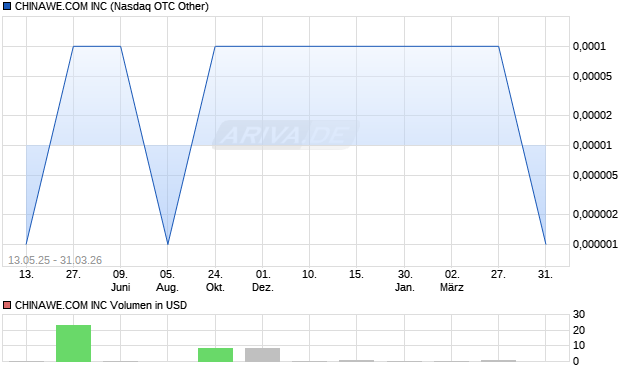This screenshot has height=371, width=620.
Task: Click the 0,00001 price axis label
Action: 592,145
